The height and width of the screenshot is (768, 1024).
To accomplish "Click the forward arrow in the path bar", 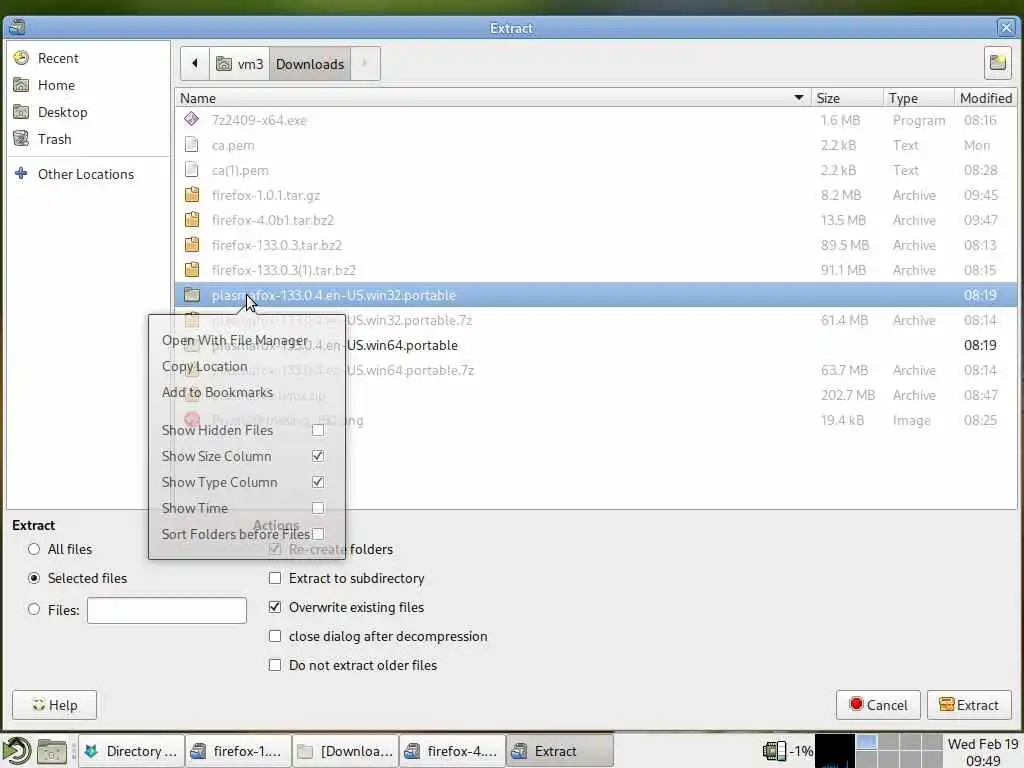I will [365, 64].
